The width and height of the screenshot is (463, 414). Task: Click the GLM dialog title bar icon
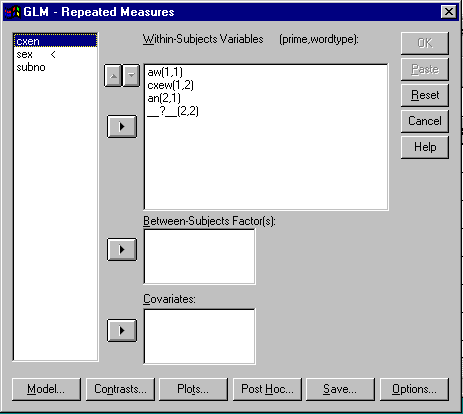click(13, 12)
